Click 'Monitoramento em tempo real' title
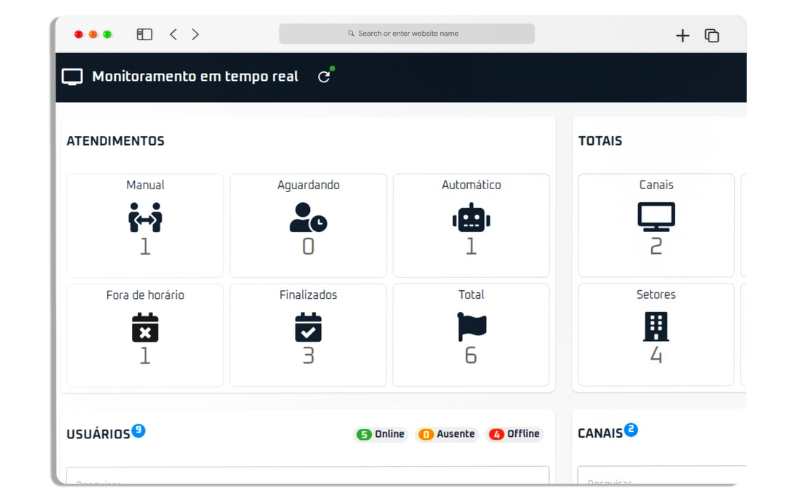800x500 pixels. [x=195, y=77]
